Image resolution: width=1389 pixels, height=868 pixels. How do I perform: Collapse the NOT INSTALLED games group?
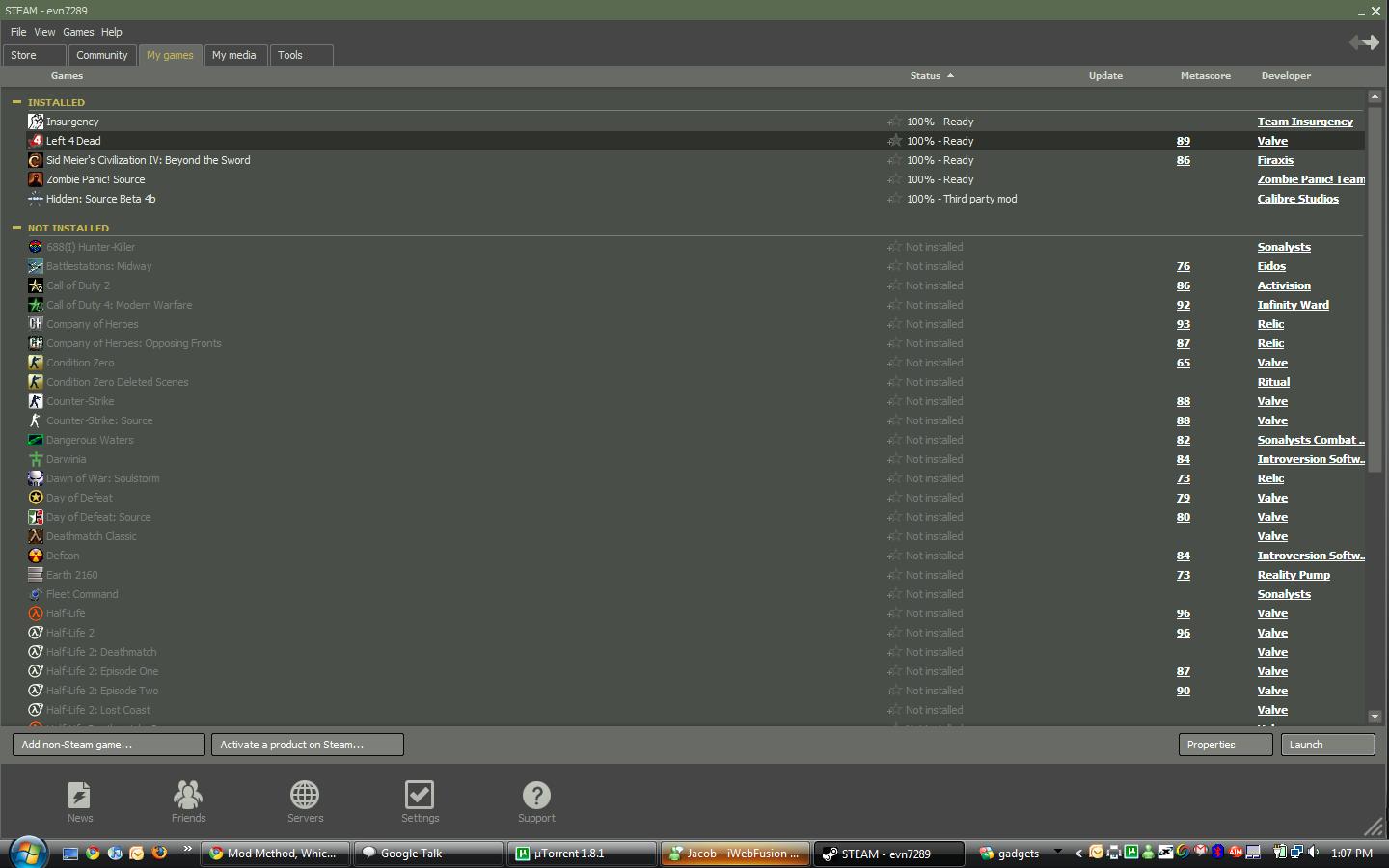16,227
